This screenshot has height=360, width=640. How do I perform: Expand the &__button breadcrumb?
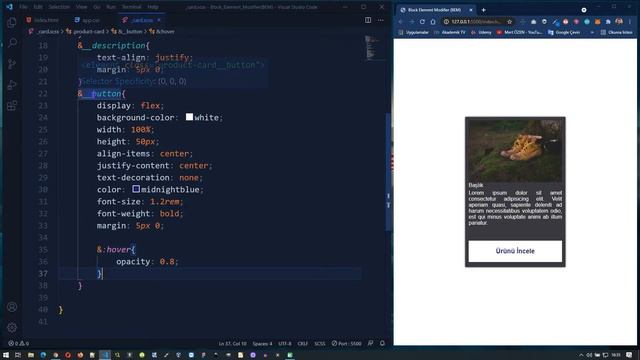(x=127, y=31)
